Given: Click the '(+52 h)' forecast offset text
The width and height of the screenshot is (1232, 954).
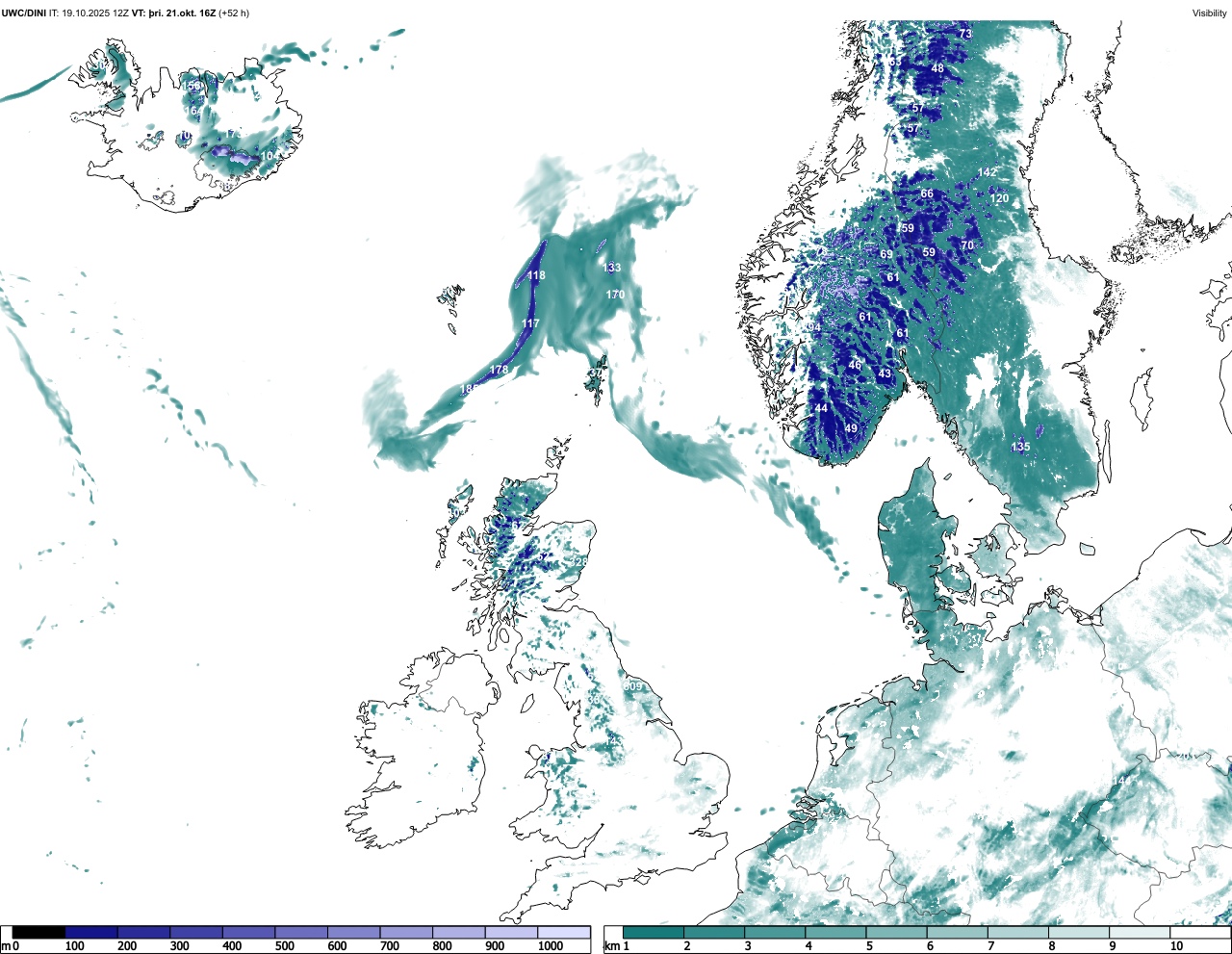Looking at the screenshot, I should coord(234,13).
